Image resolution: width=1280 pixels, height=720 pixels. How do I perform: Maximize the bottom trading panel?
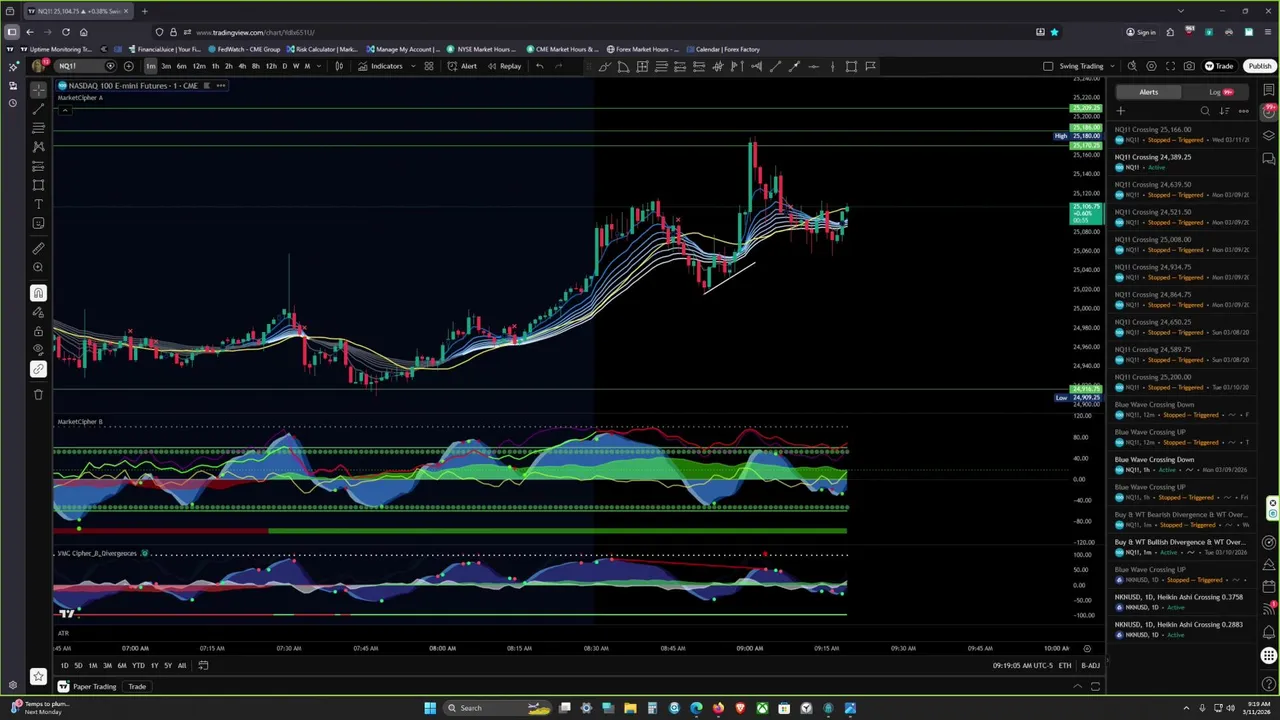pos(1095,687)
